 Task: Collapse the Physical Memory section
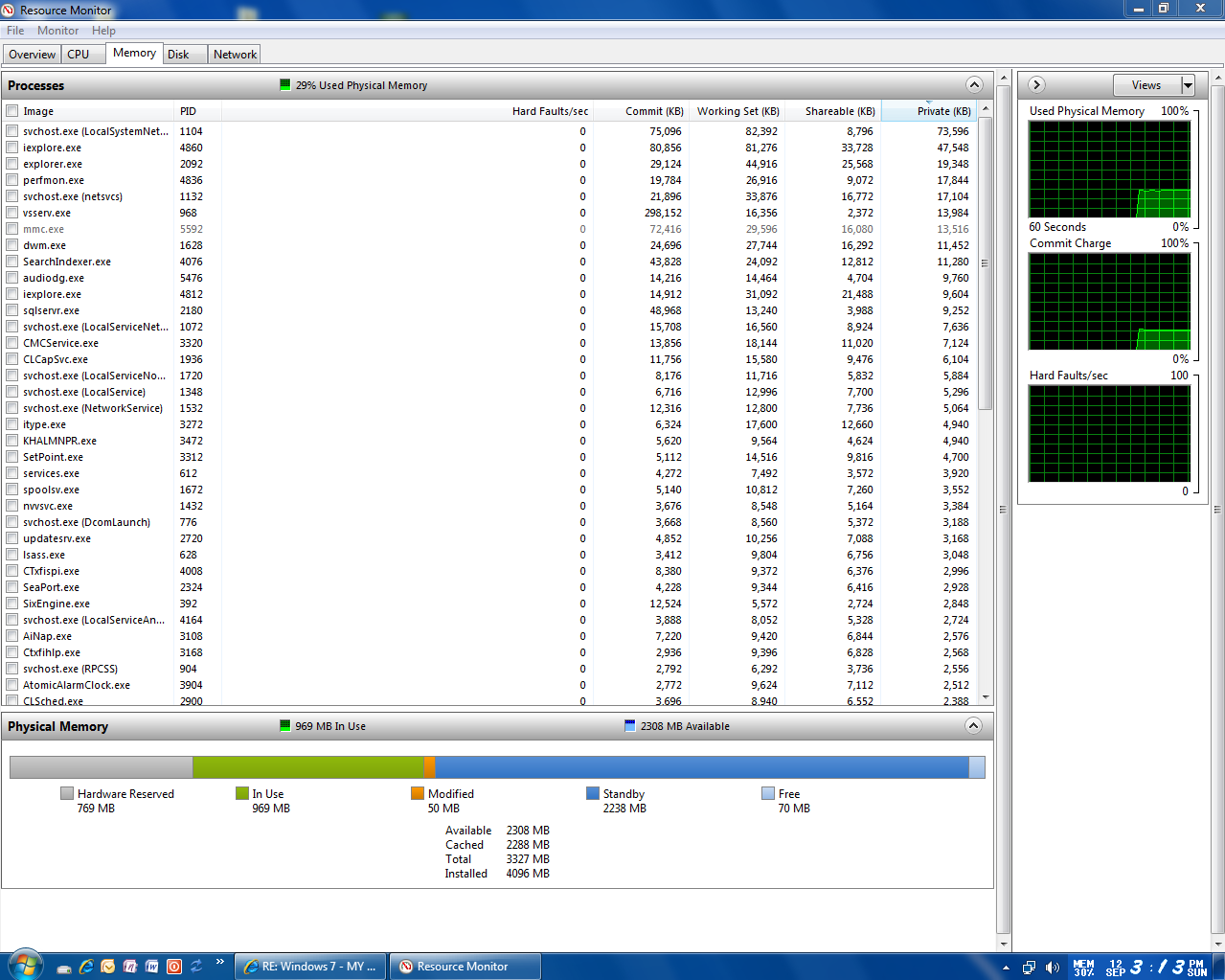[x=973, y=725]
